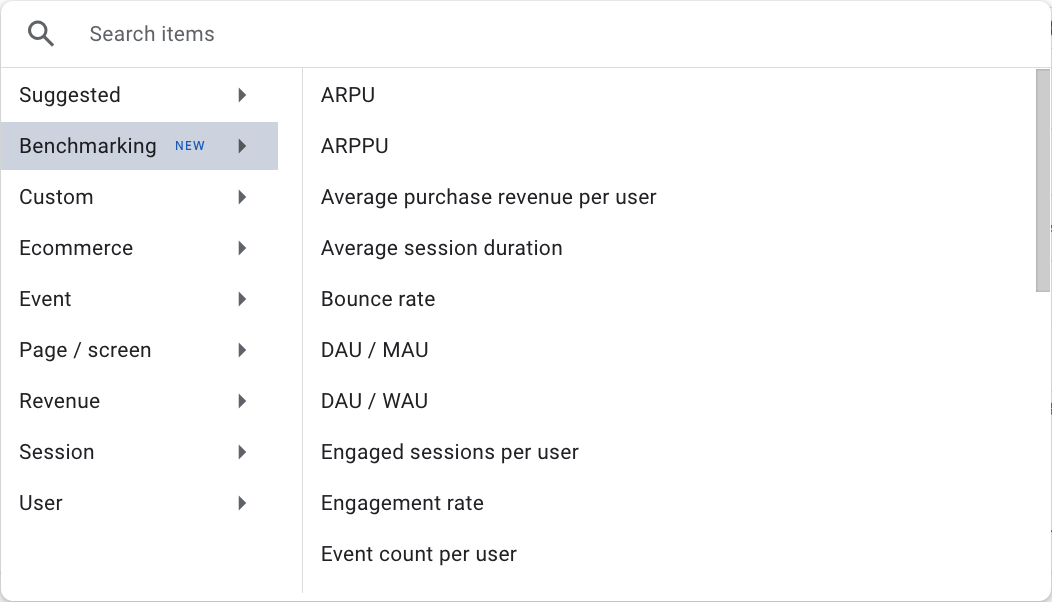Select the Revenue category
This screenshot has width=1052, height=602.
pos(60,401)
